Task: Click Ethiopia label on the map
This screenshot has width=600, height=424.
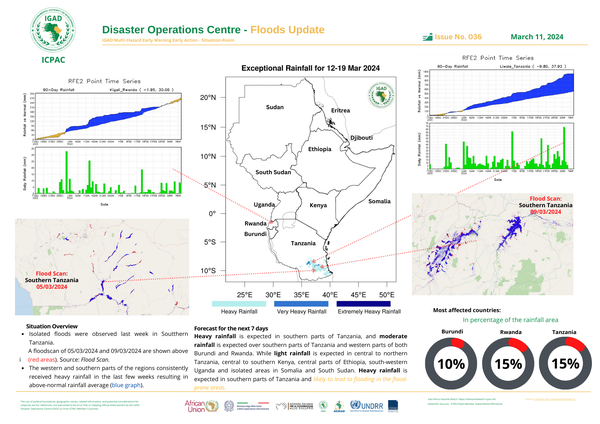Action: pos(319,148)
